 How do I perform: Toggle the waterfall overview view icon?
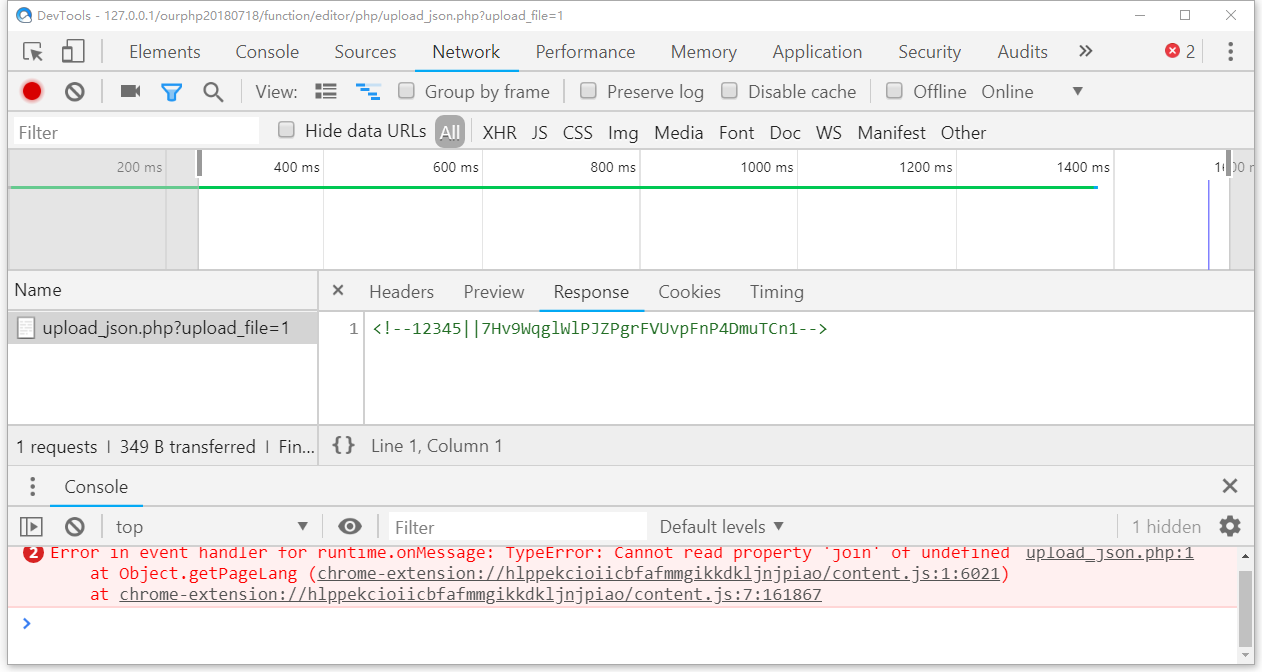click(369, 92)
